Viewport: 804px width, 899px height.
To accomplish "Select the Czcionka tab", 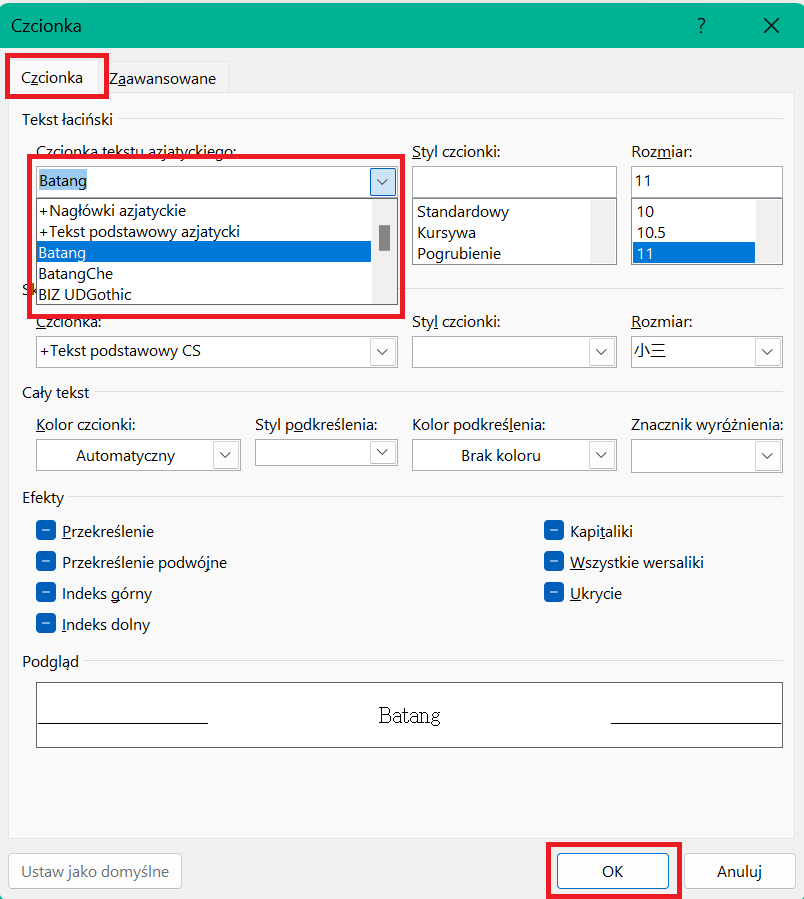I will point(52,77).
